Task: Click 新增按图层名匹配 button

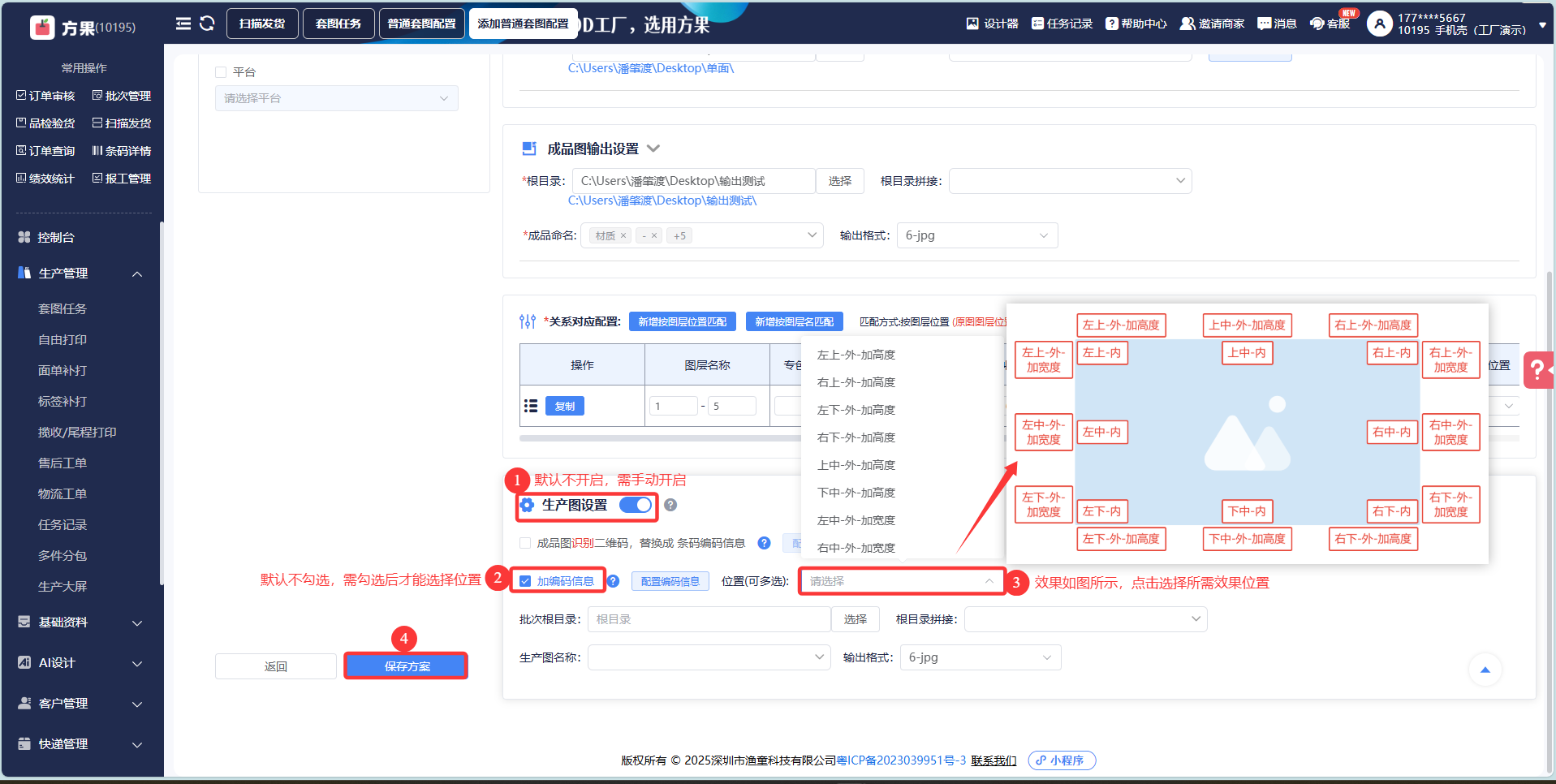Action: (795, 321)
